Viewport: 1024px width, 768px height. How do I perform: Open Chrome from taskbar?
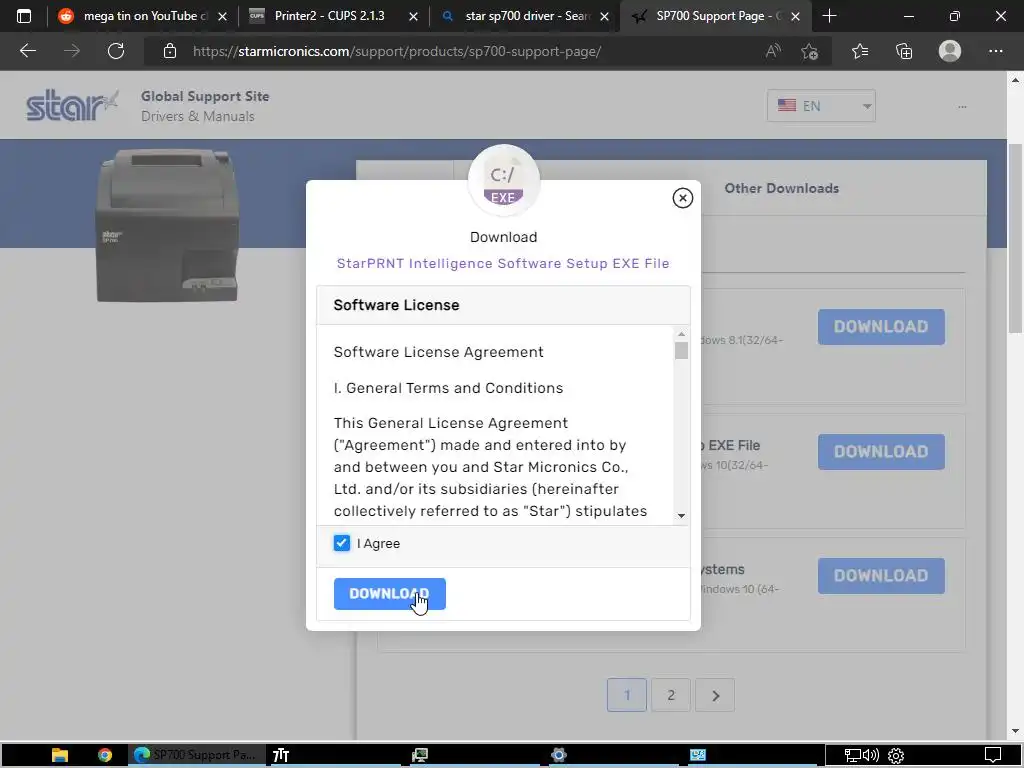click(x=104, y=755)
